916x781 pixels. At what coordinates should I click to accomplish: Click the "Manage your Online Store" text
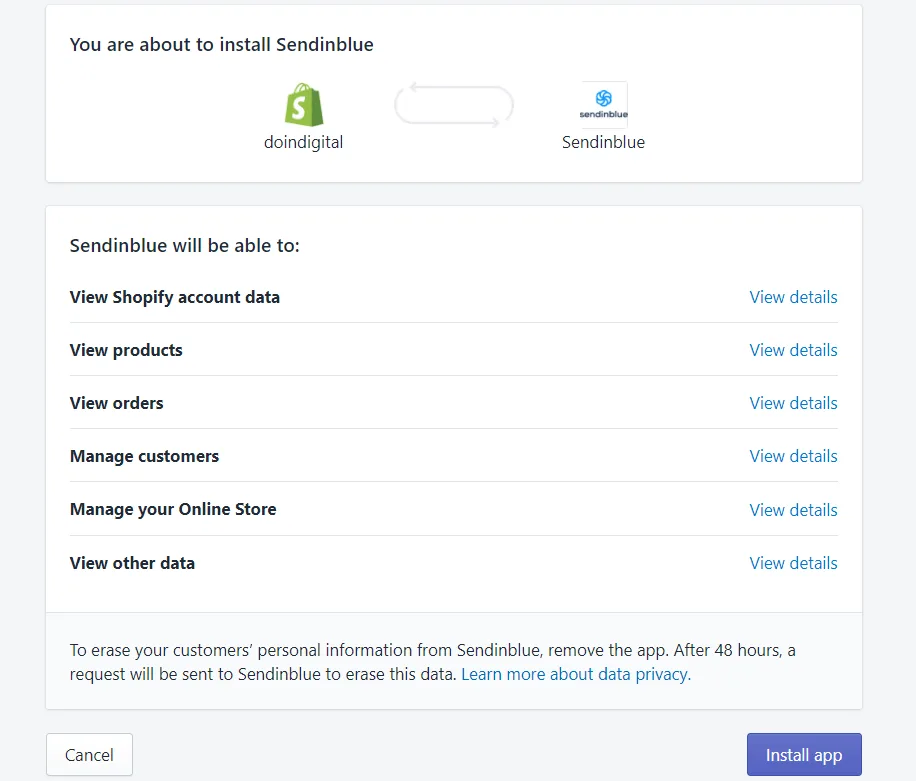click(173, 509)
